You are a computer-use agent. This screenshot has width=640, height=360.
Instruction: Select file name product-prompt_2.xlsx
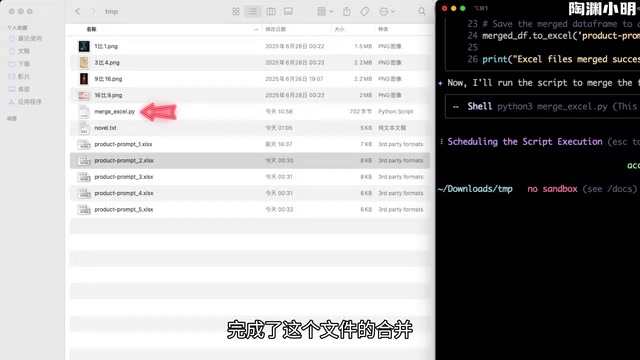124,160
